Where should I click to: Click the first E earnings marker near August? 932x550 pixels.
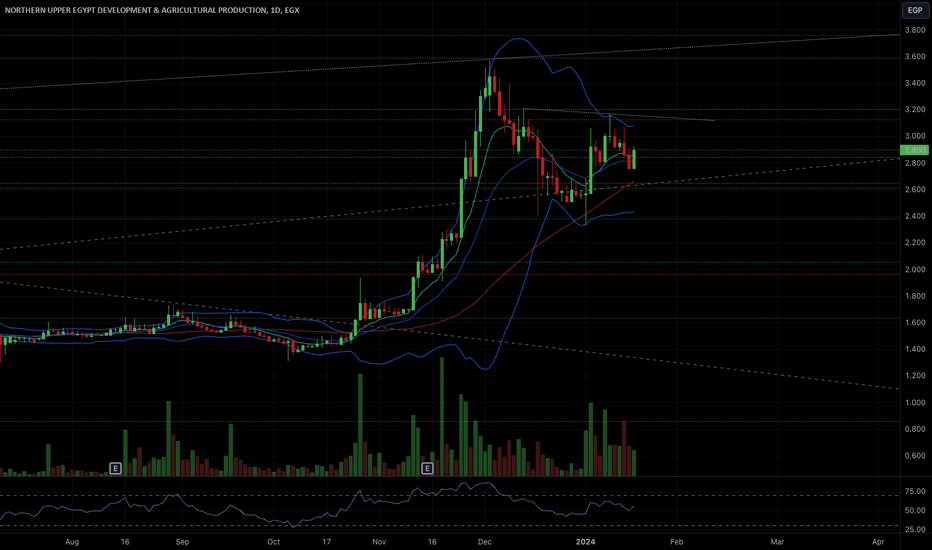[115, 469]
